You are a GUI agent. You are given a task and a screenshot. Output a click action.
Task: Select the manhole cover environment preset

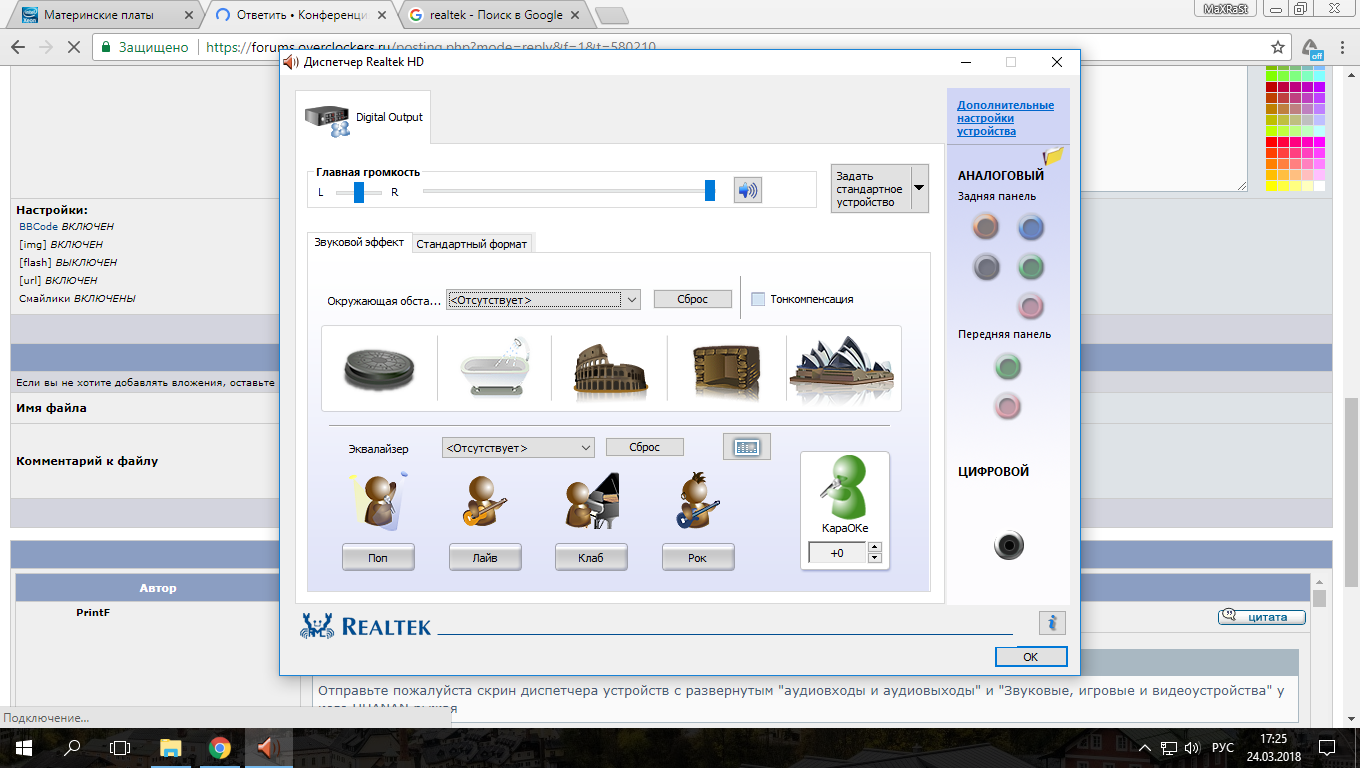click(379, 368)
